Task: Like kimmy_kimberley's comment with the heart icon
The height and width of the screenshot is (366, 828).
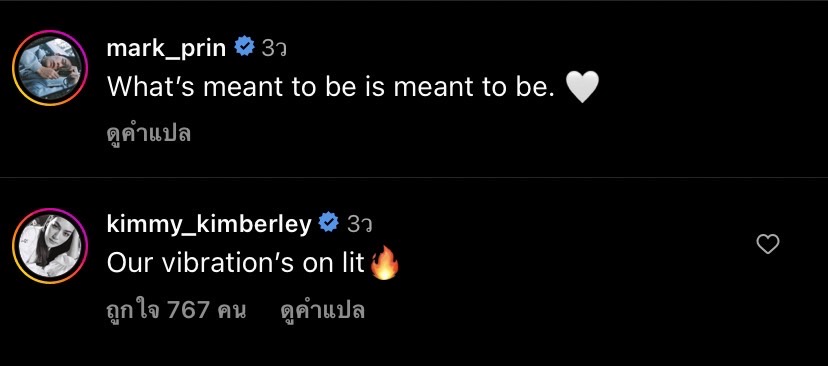Action: click(768, 244)
